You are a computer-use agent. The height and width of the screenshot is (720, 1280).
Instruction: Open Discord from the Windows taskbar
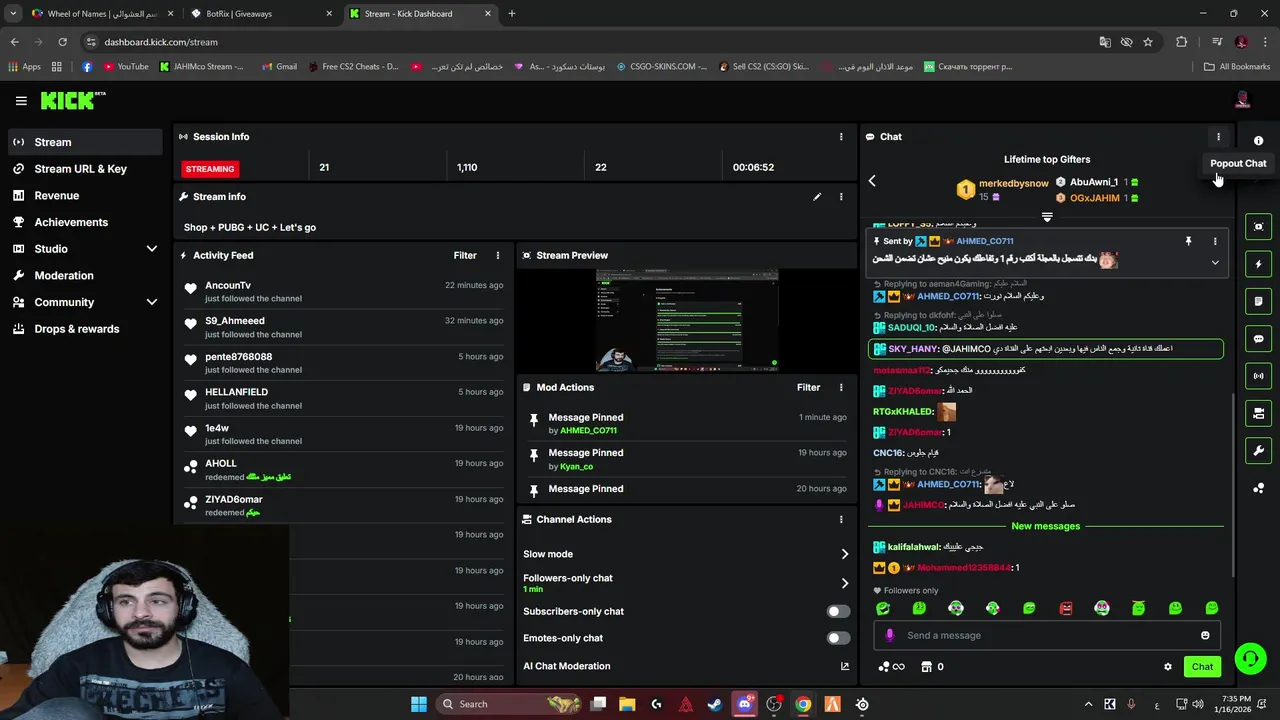point(744,704)
